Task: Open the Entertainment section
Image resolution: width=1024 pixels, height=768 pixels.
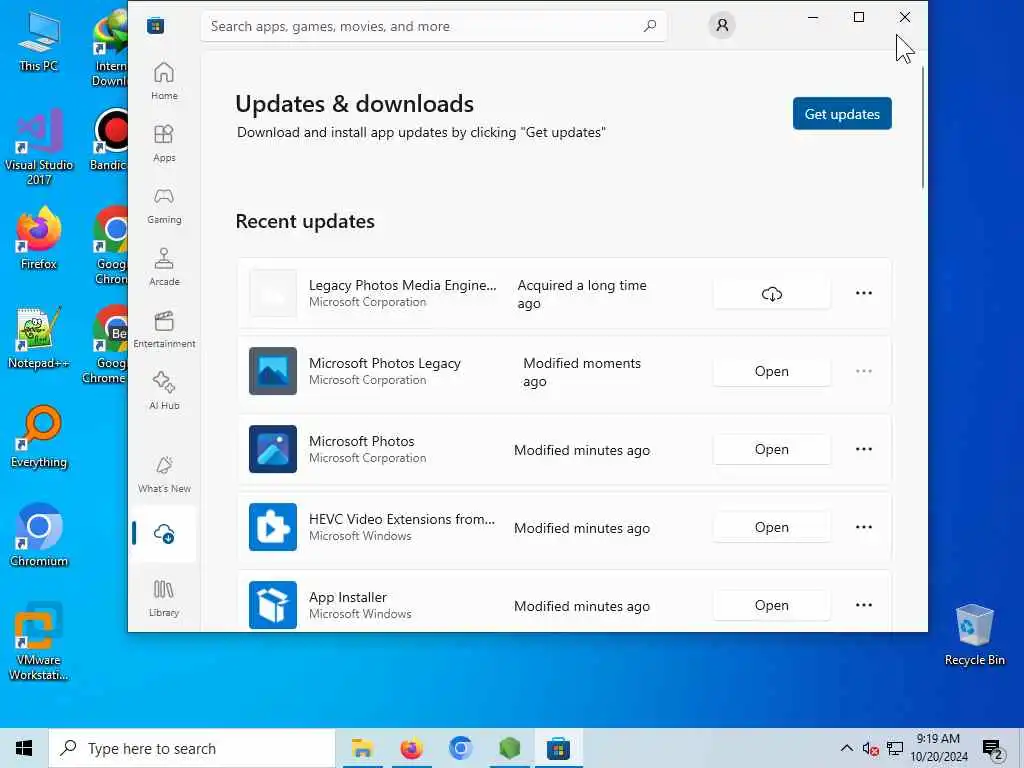Action: 164,329
